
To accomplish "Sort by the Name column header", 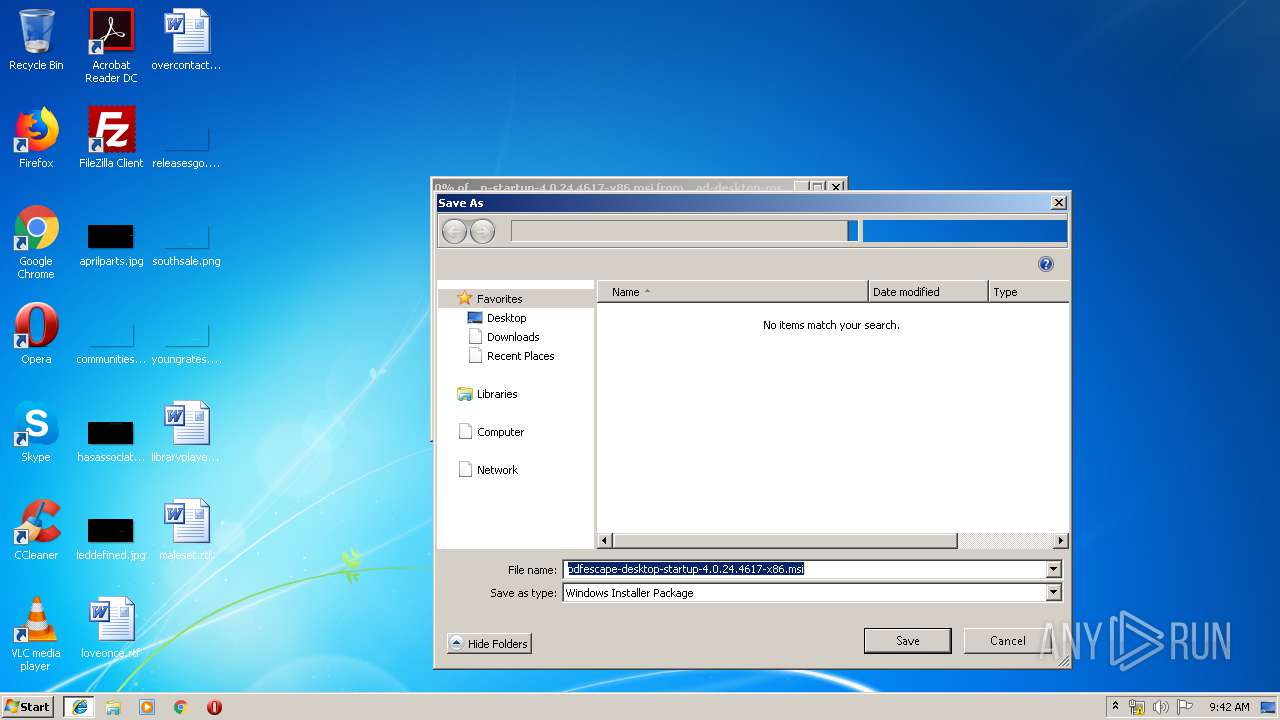I will tap(733, 292).
